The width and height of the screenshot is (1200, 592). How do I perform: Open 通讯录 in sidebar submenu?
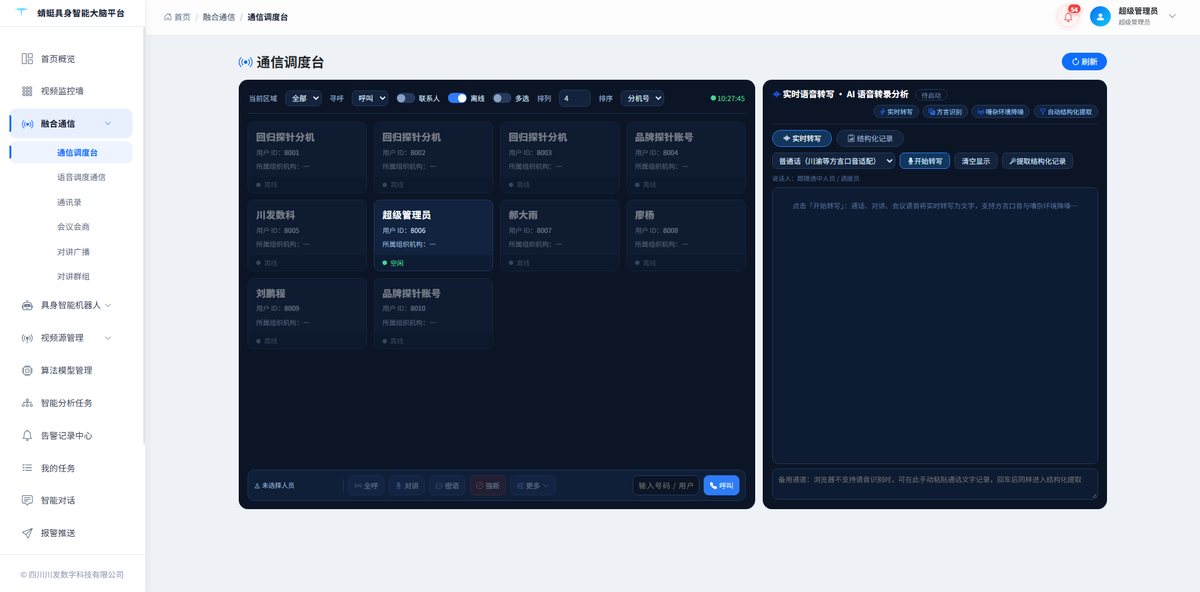(69, 202)
